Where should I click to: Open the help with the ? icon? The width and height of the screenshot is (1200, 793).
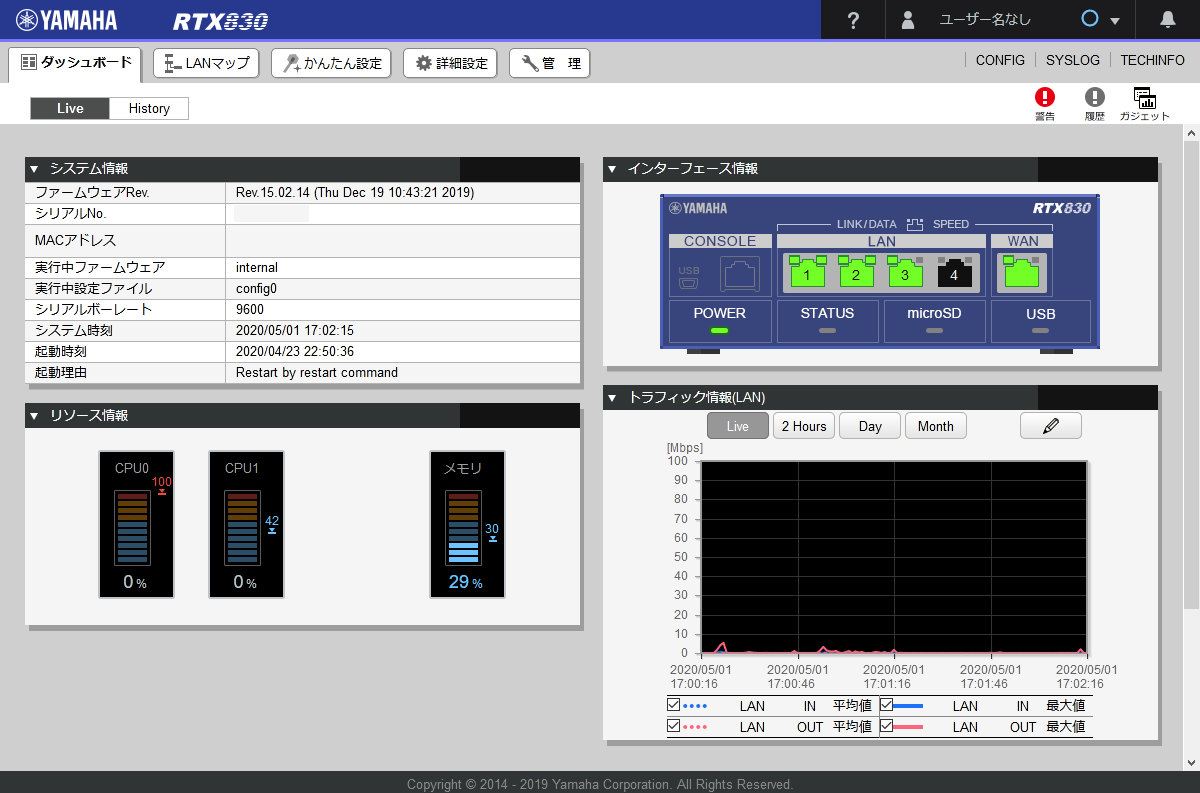[x=852, y=19]
